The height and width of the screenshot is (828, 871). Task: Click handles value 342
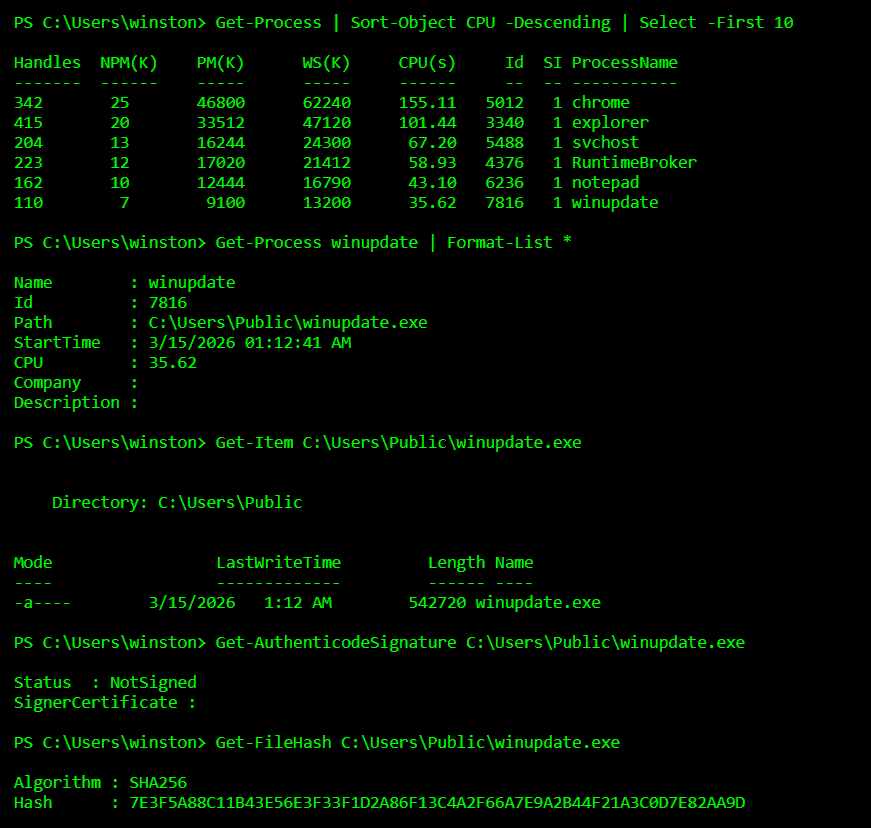28,103
